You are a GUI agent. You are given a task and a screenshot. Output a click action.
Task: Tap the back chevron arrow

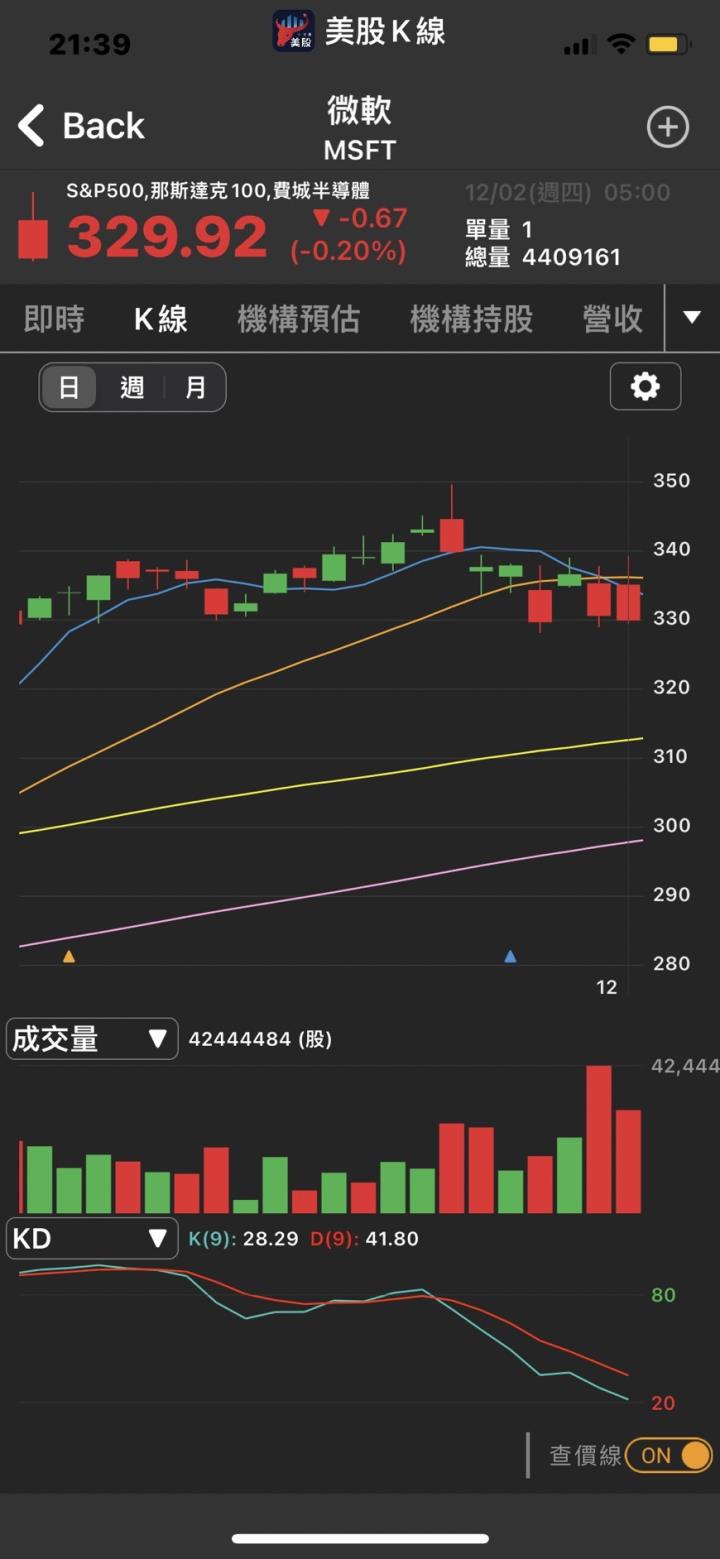pyautogui.click(x=32, y=126)
